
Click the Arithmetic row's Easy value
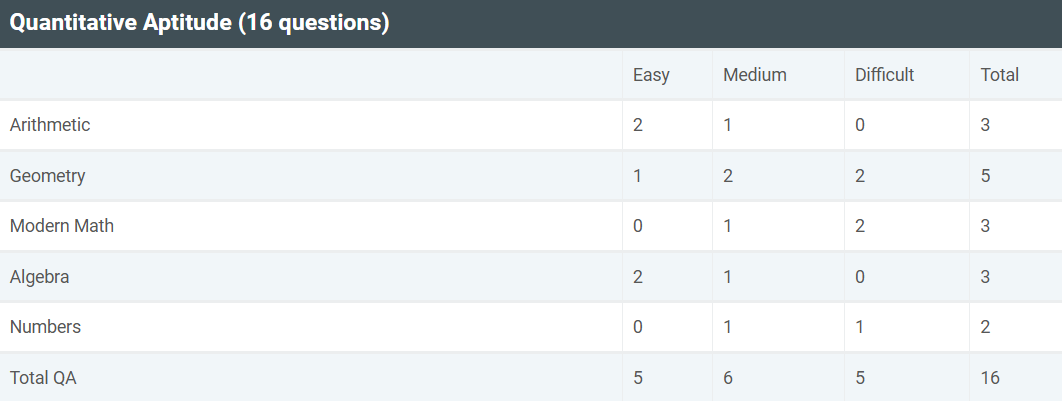point(638,125)
